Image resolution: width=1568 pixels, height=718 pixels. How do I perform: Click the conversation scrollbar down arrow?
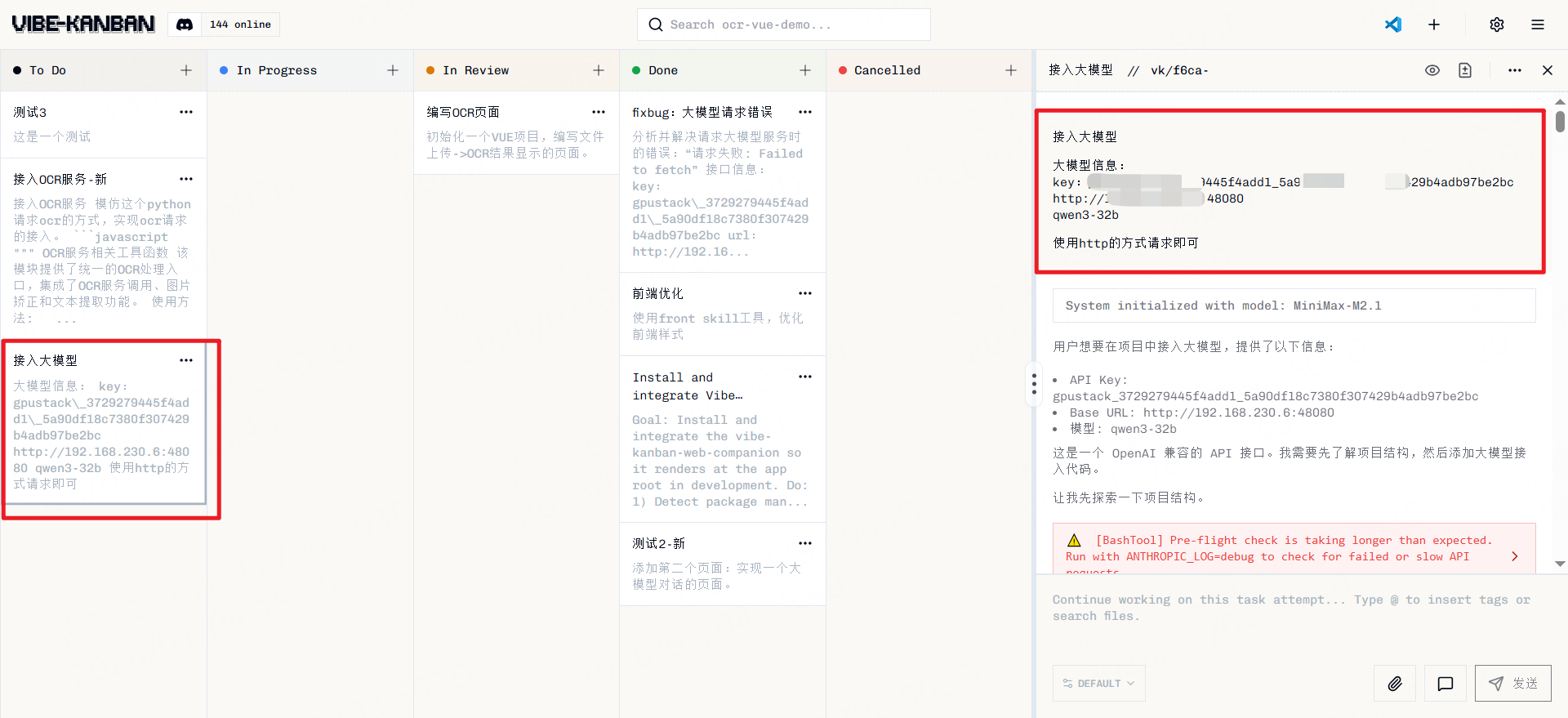coord(1560,564)
